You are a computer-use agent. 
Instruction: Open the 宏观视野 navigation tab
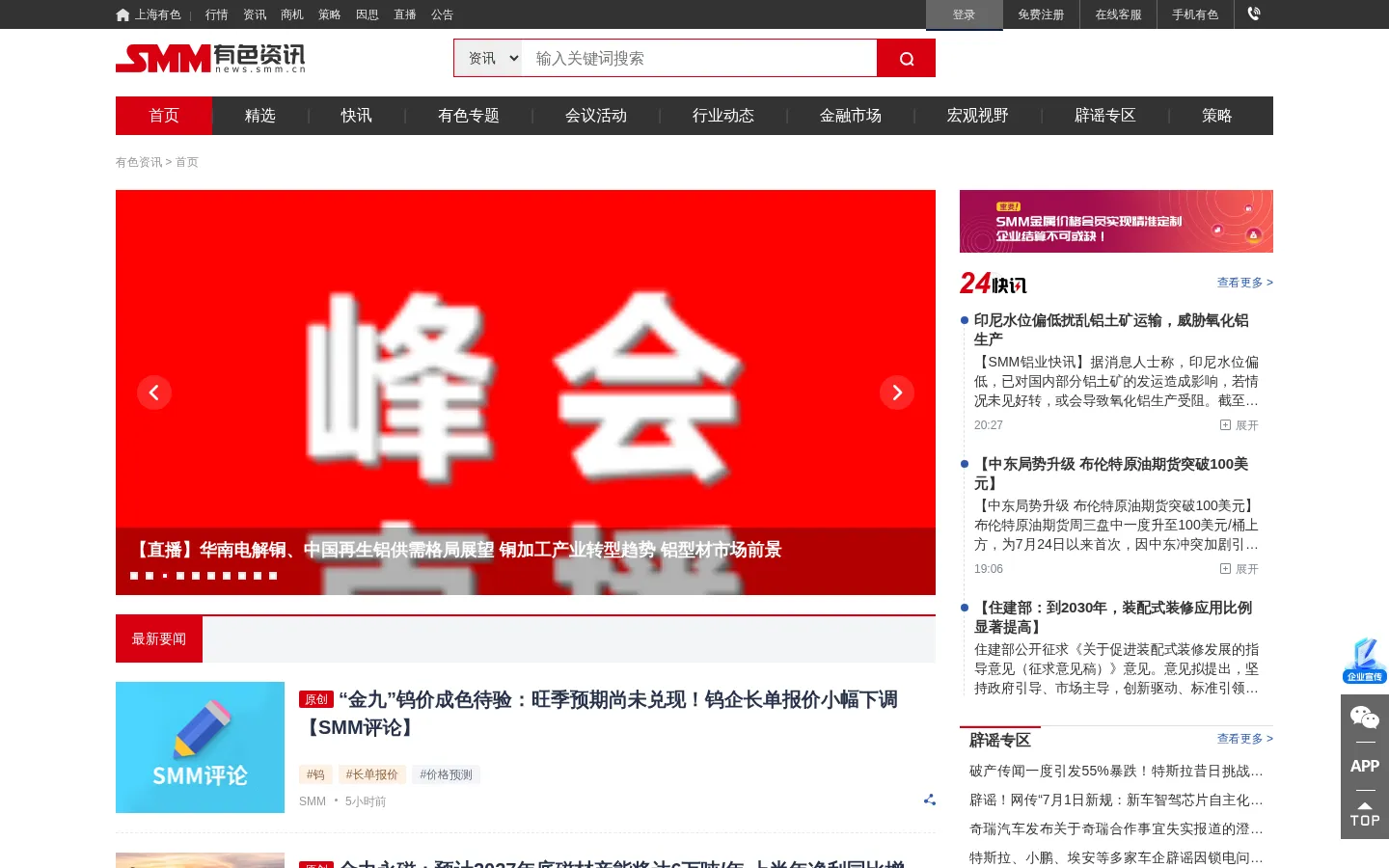pyautogui.click(x=978, y=116)
